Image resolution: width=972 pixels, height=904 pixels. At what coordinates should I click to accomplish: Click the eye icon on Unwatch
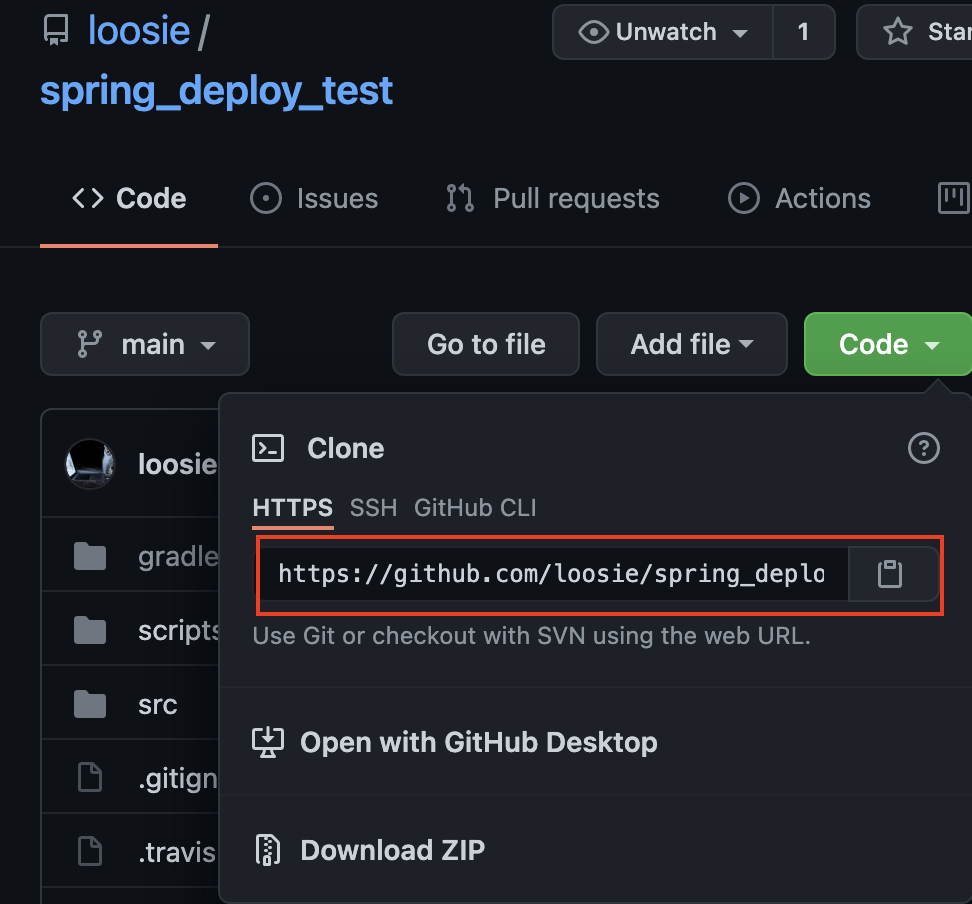593,32
